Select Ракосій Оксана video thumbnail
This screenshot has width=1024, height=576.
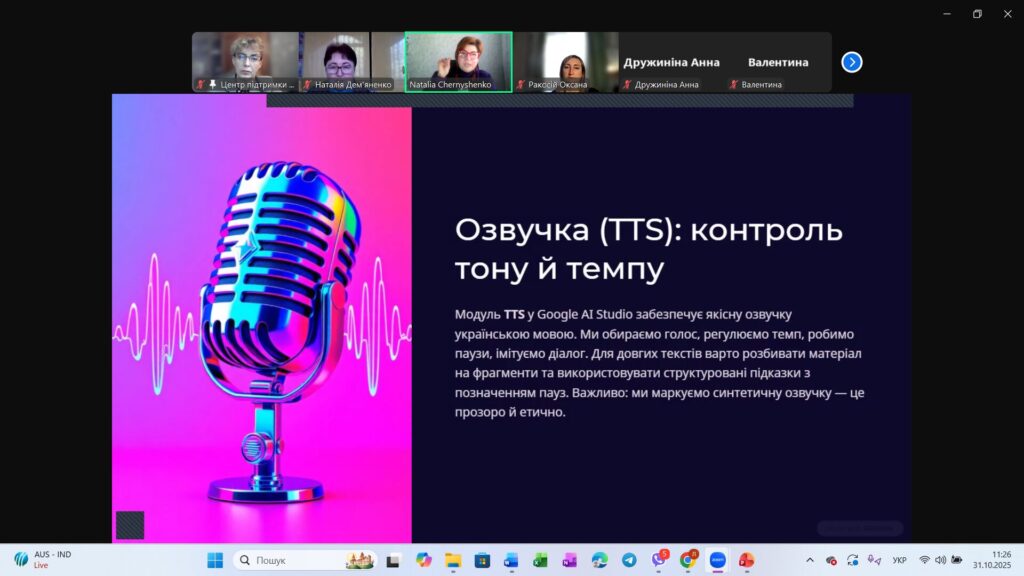tap(566, 62)
